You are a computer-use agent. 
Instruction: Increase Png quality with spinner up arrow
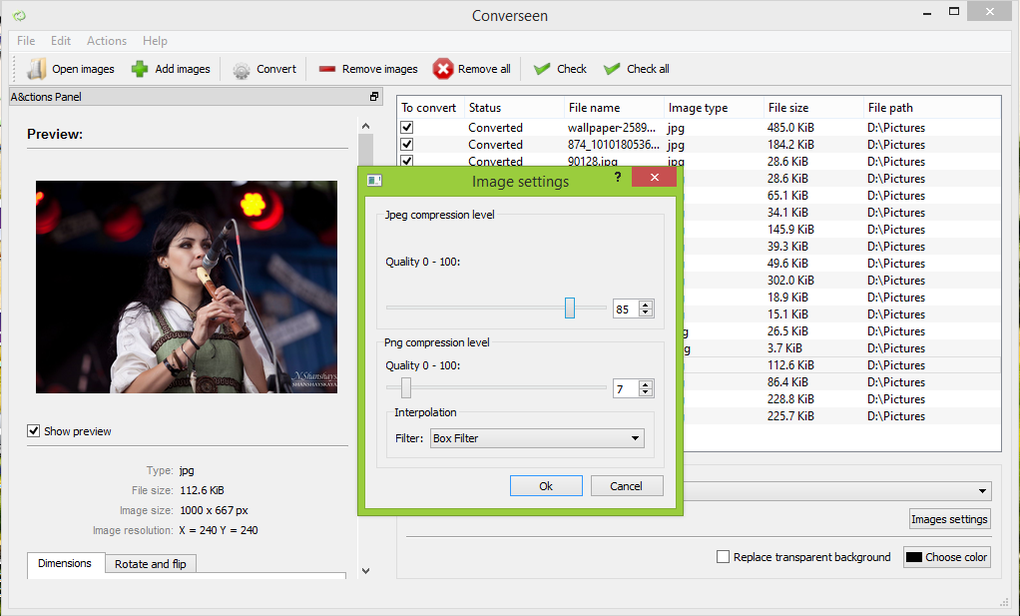(x=645, y=384)
